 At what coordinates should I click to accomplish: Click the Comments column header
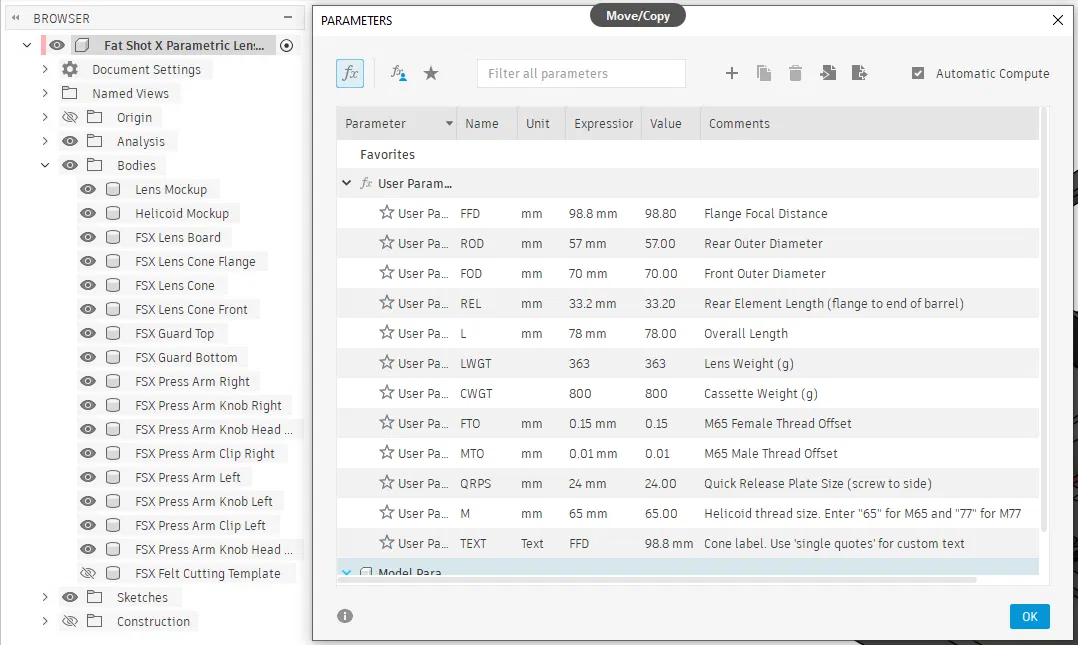tap(870, 124)
